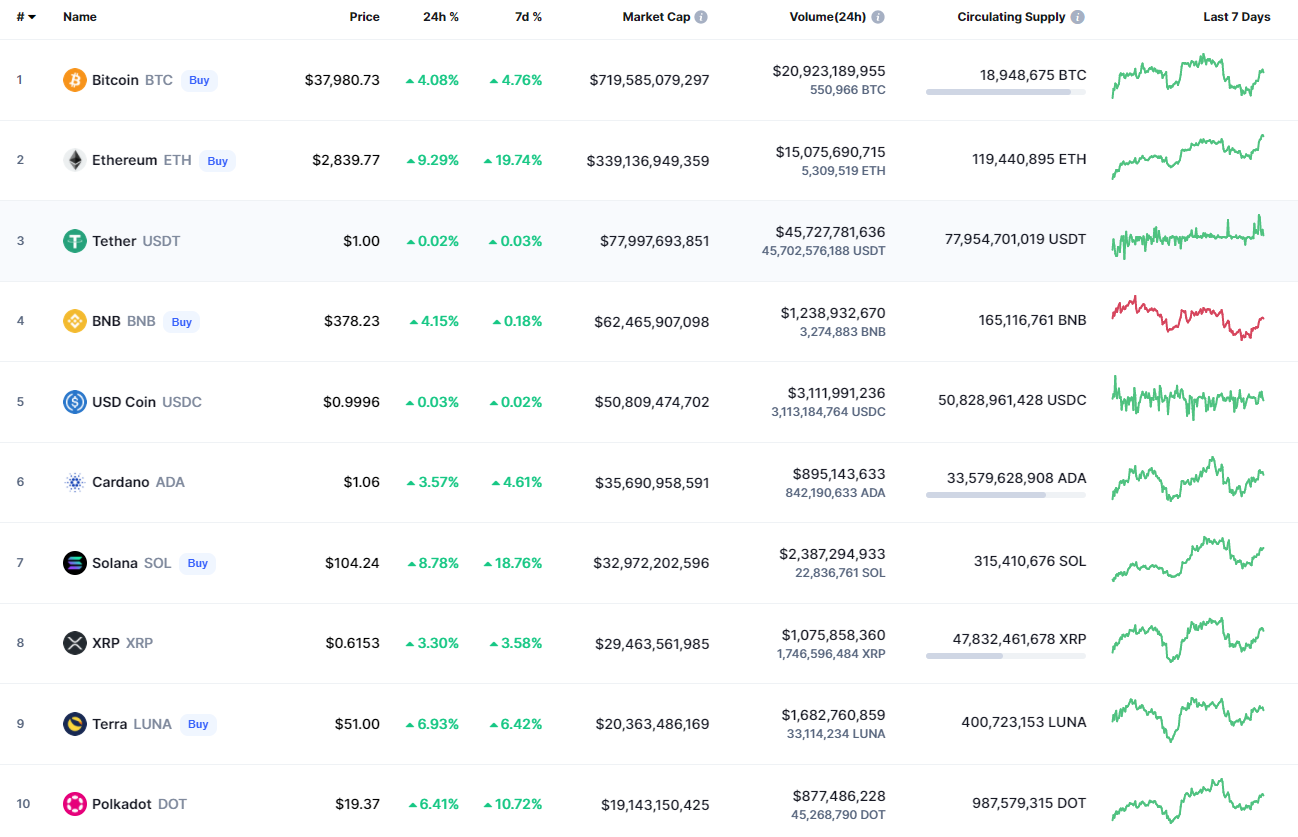Sort table by Name column header
The image size is (1298, 837).
(79, 17)
